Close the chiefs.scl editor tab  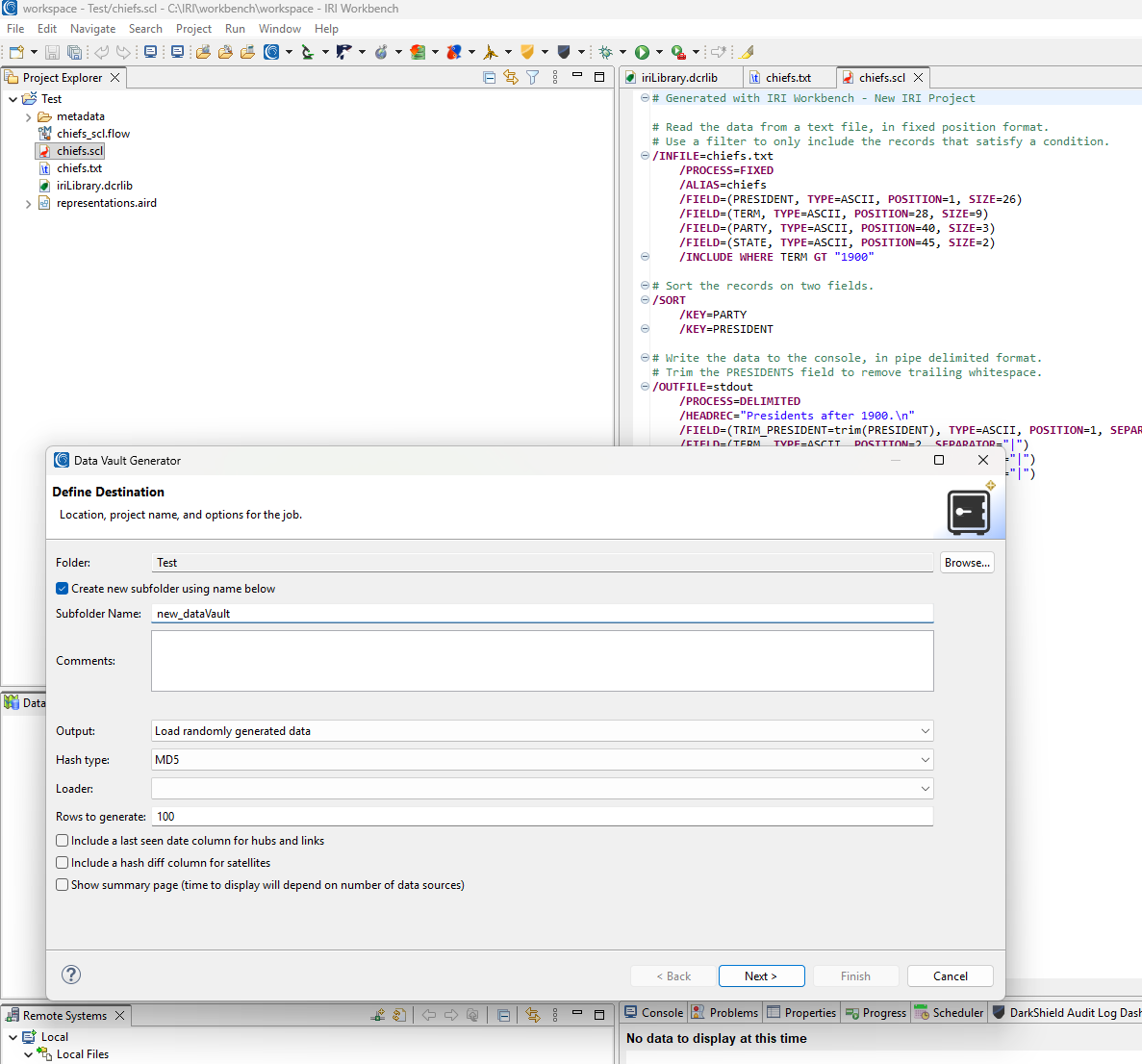(x=919, y=77)
